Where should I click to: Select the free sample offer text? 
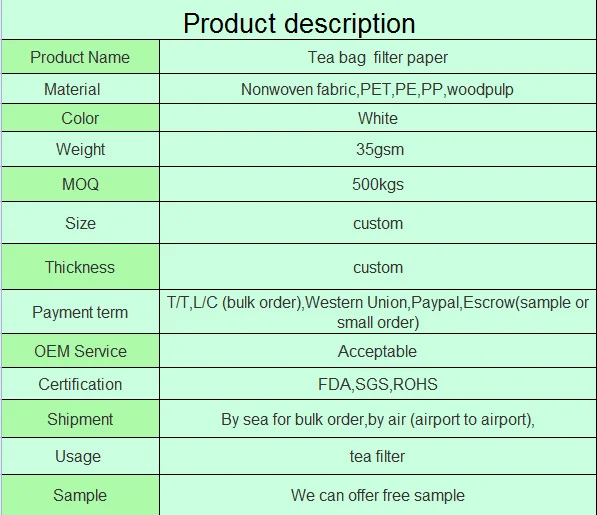point(378,495)
